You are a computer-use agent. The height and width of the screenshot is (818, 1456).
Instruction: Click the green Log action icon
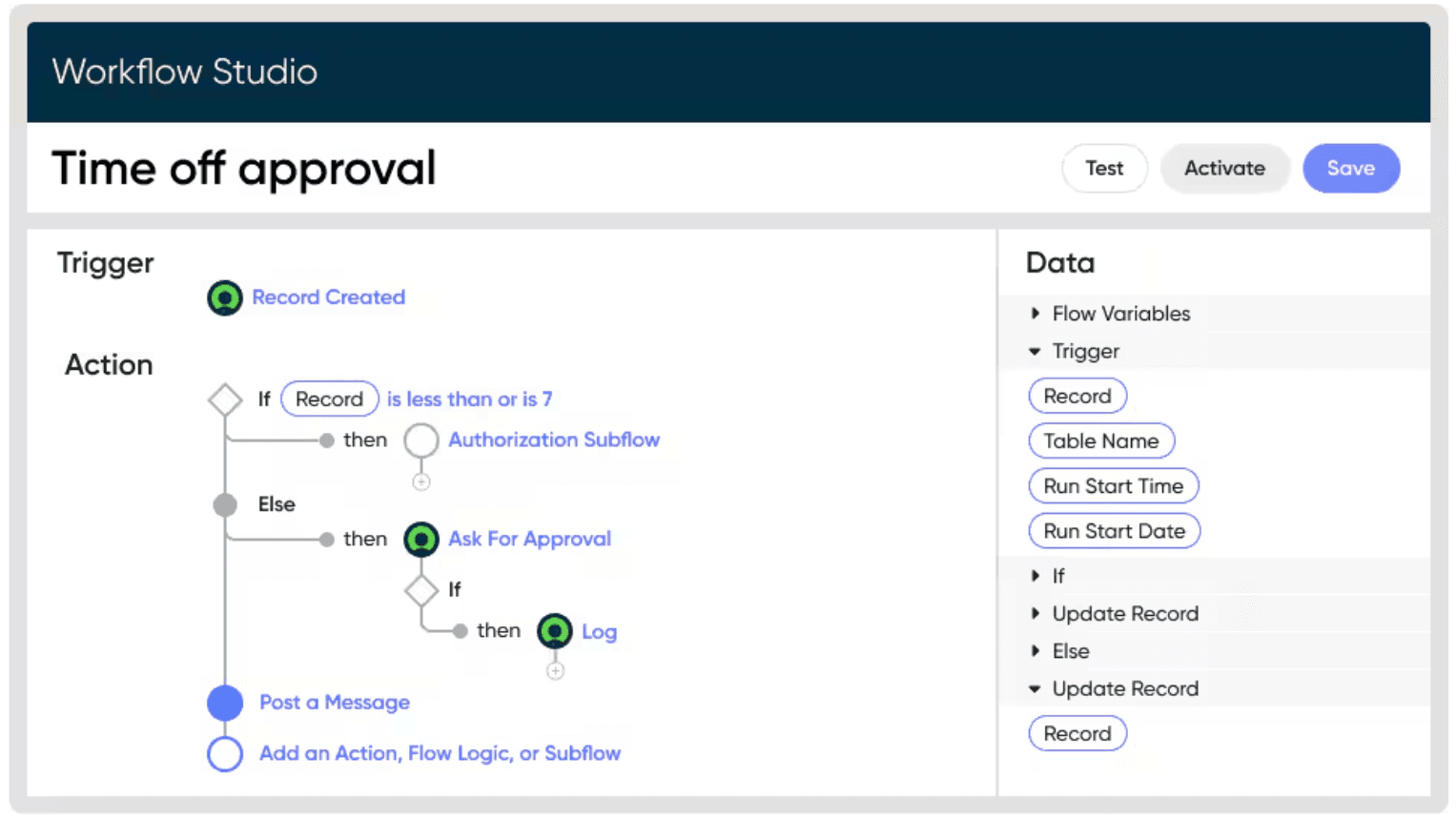[555, 631]
